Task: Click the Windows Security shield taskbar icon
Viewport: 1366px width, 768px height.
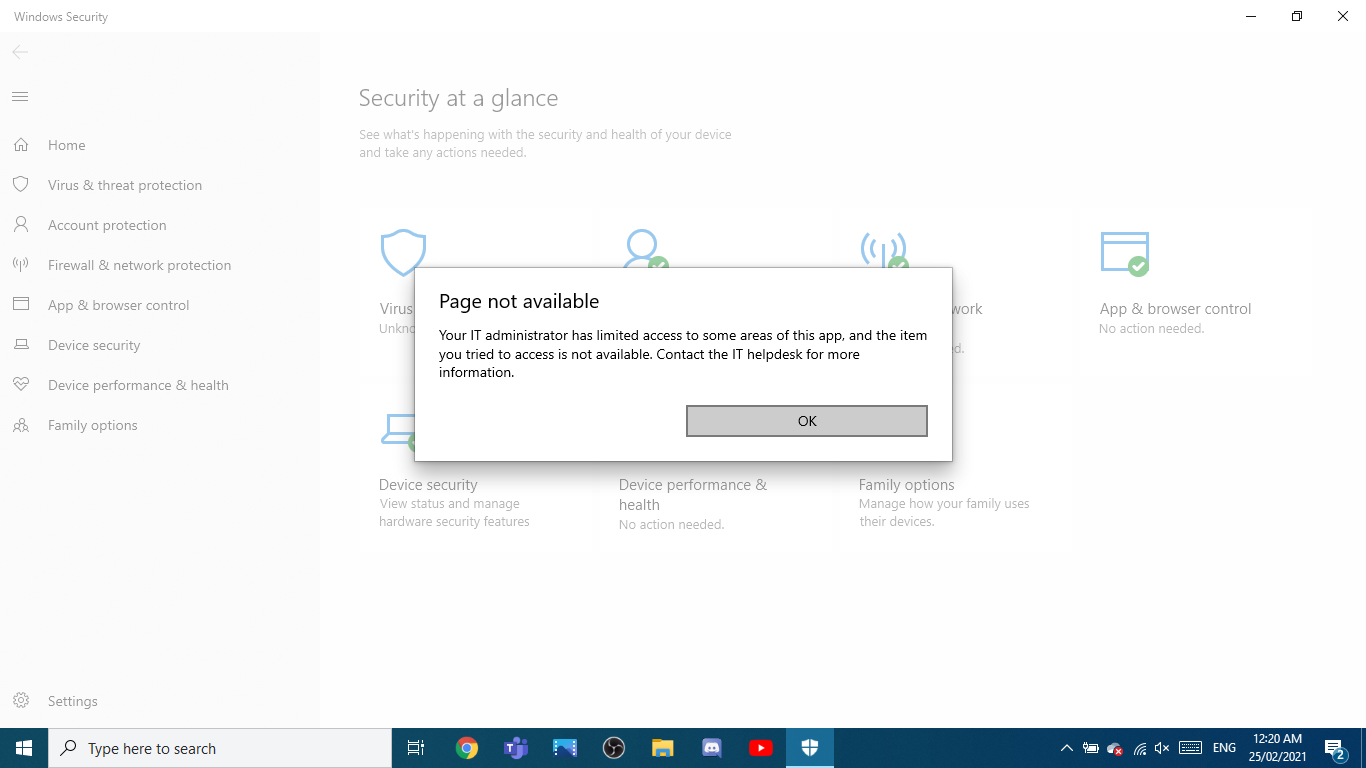Action: 809,748
